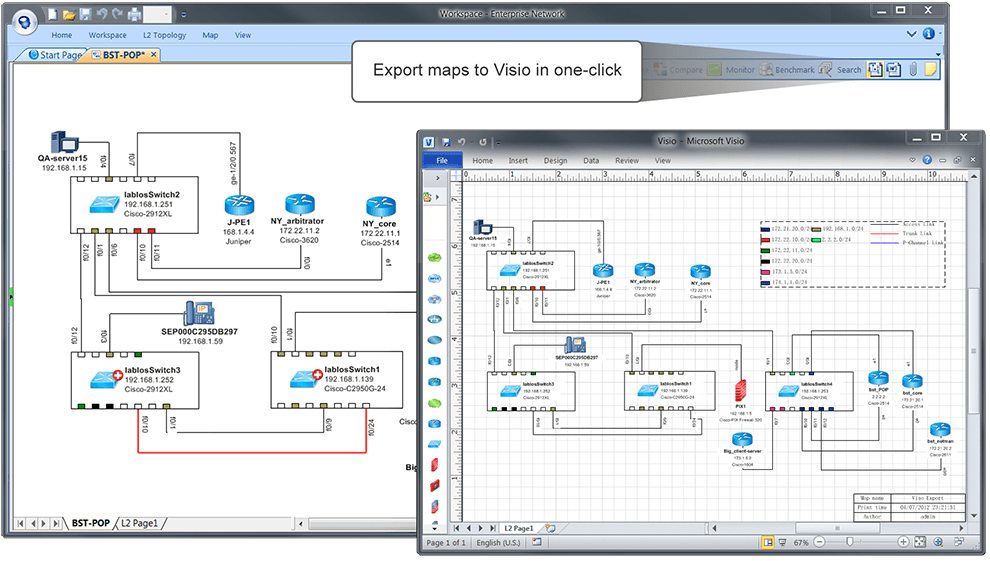
Task: Open the small dropdown arrow next to info icon
Action: pyautogui.click(x=940, y=34)
